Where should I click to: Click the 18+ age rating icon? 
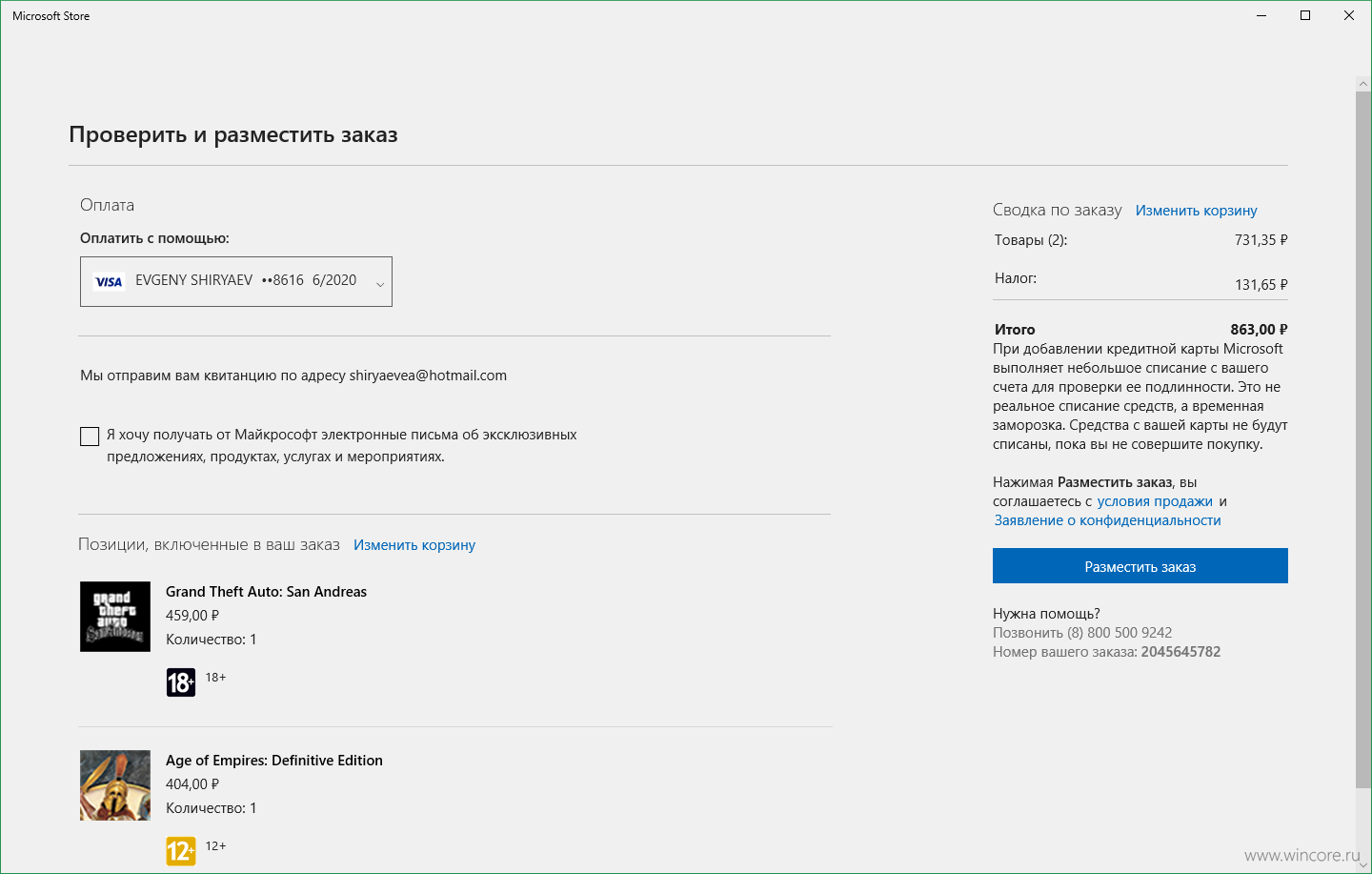pos(181,682)
